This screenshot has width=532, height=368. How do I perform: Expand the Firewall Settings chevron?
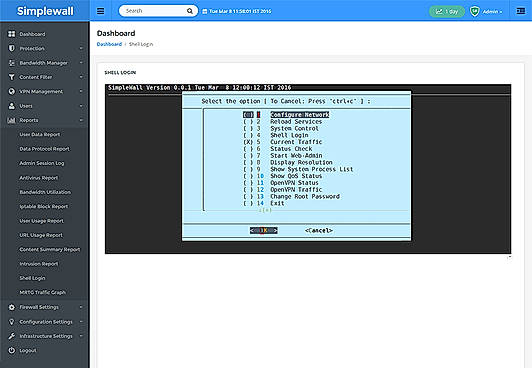coord(81,307)
